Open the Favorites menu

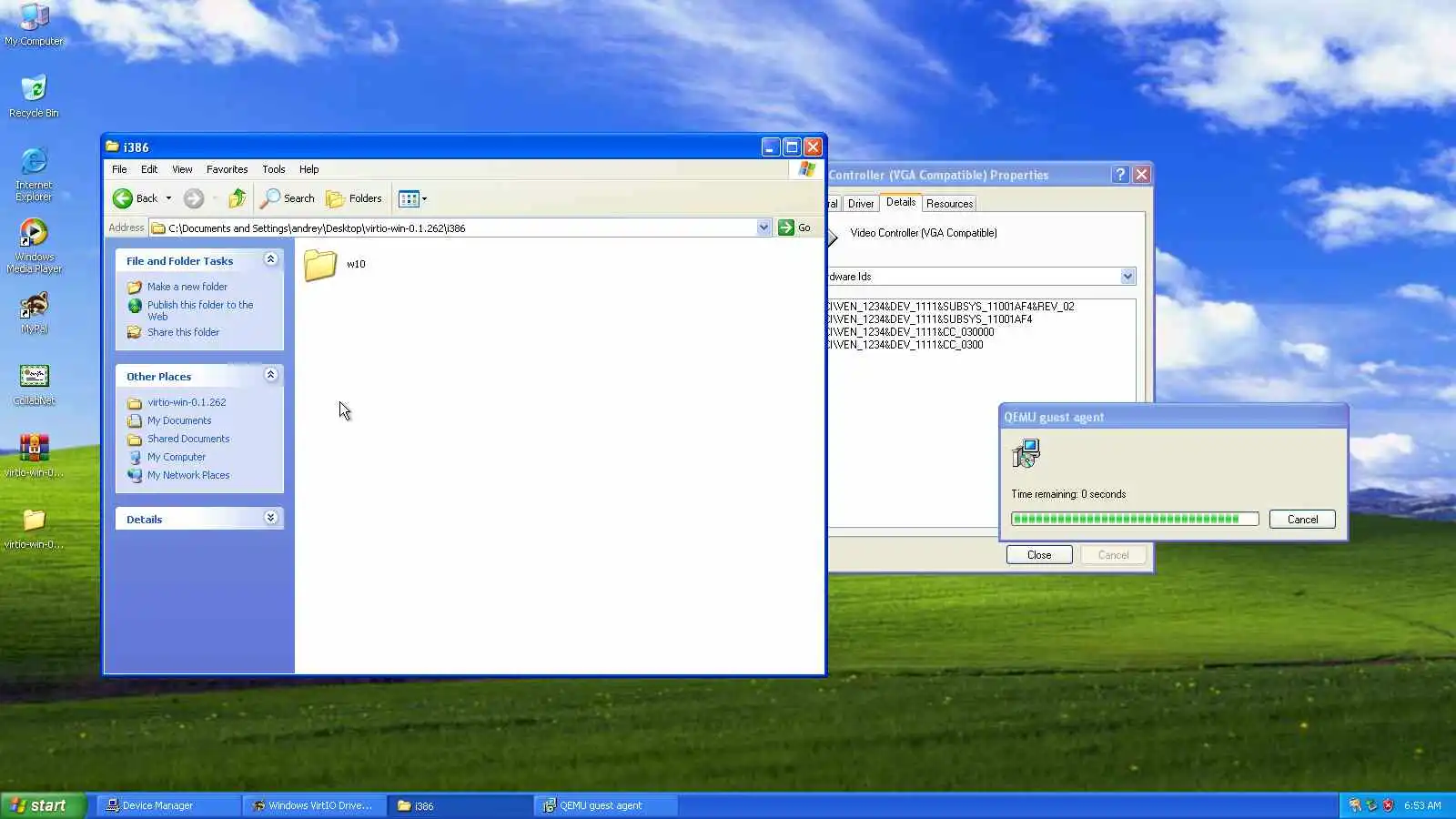click(x=227, y=169)
